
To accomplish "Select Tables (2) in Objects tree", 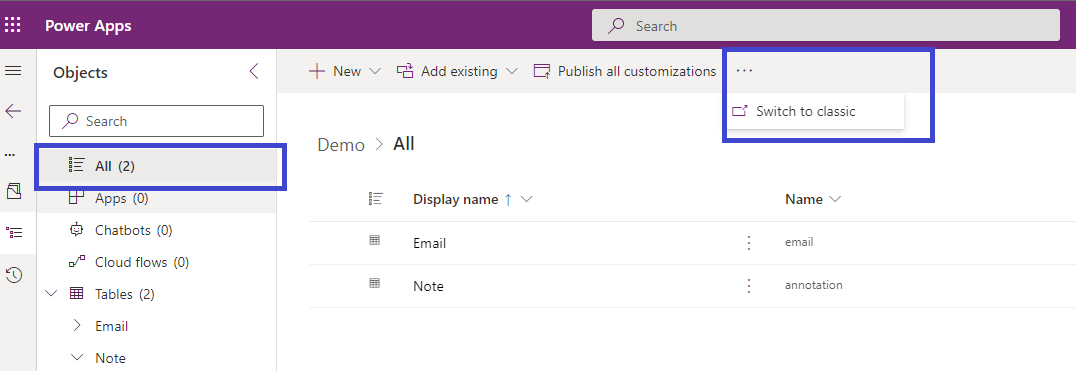I will point(124,294).
